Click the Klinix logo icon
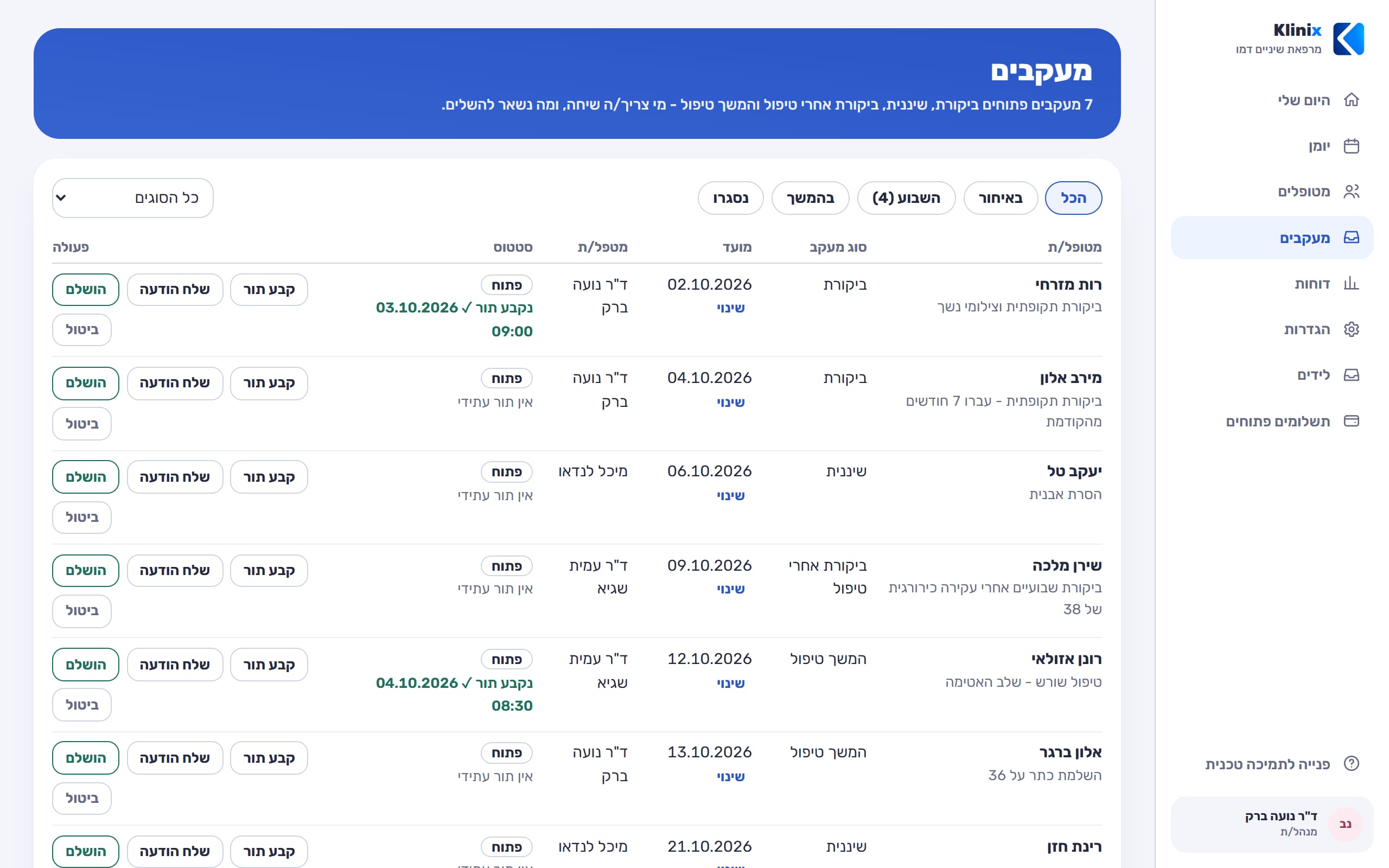Image resolution: width=1389 pixels, height=868 pixels. pyautogui.click(x=1348, y=39)
